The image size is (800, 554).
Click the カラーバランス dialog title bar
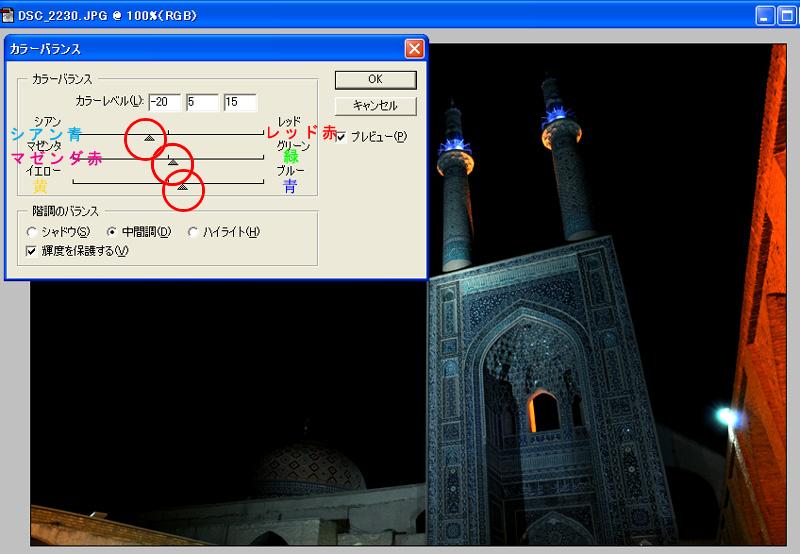[200, 48]
